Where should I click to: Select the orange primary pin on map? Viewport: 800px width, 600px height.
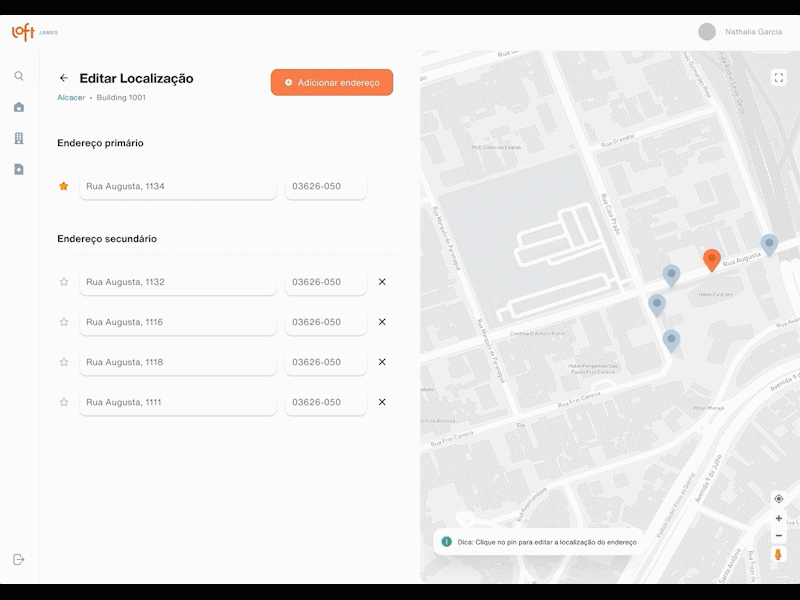pos(711,260)
